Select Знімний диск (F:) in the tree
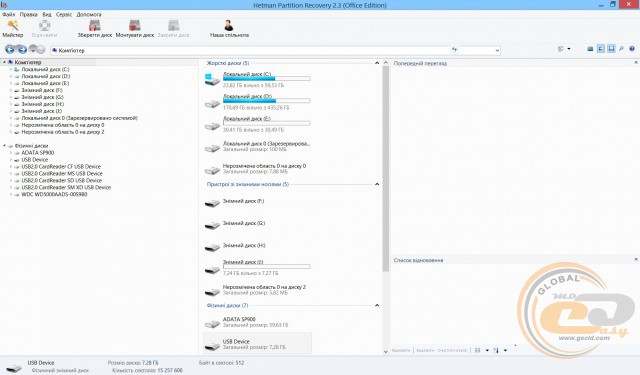Image resolution: width=640 pixels, height=375 pixels. click(x=42, y=90)
